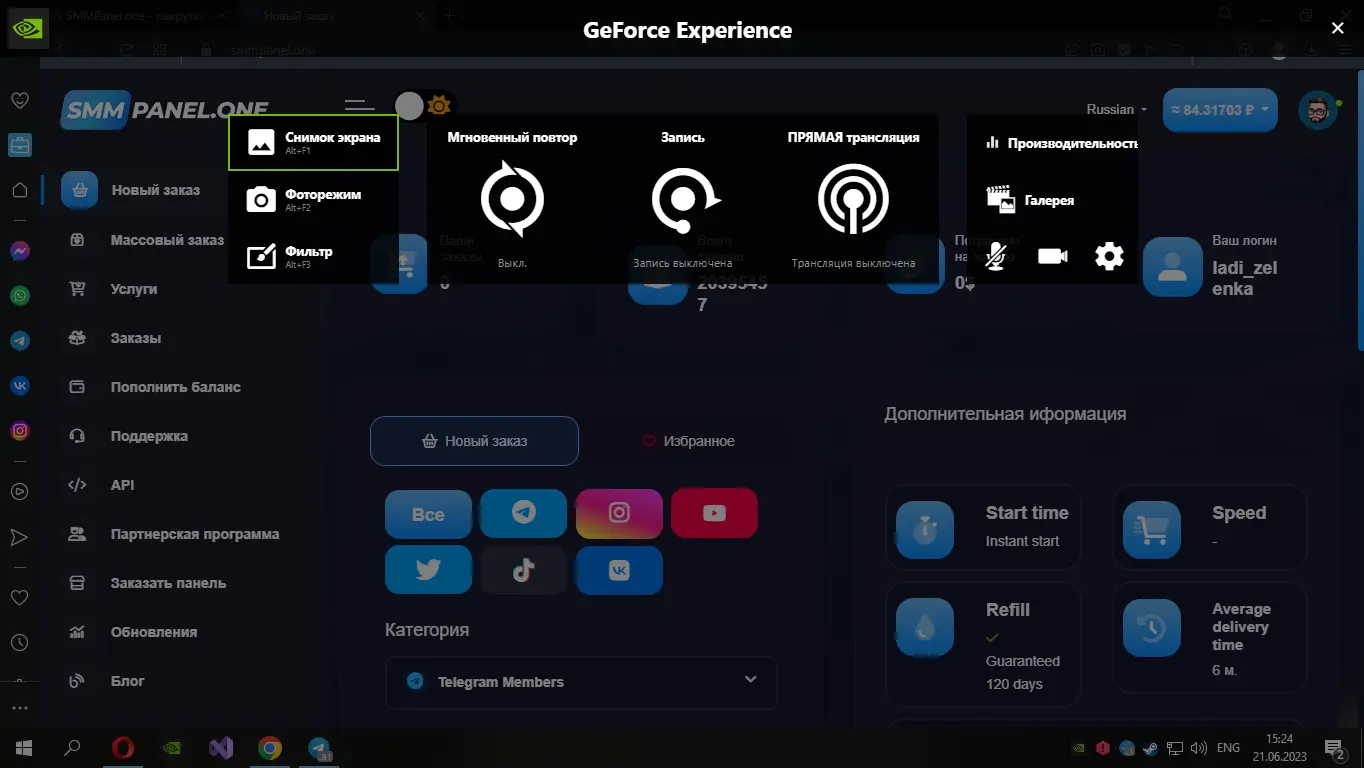The height and width of the screenshot is (768, 1364).
Task: Open GeForce Experience settings gear
Action: click(x=1109, y=256)
